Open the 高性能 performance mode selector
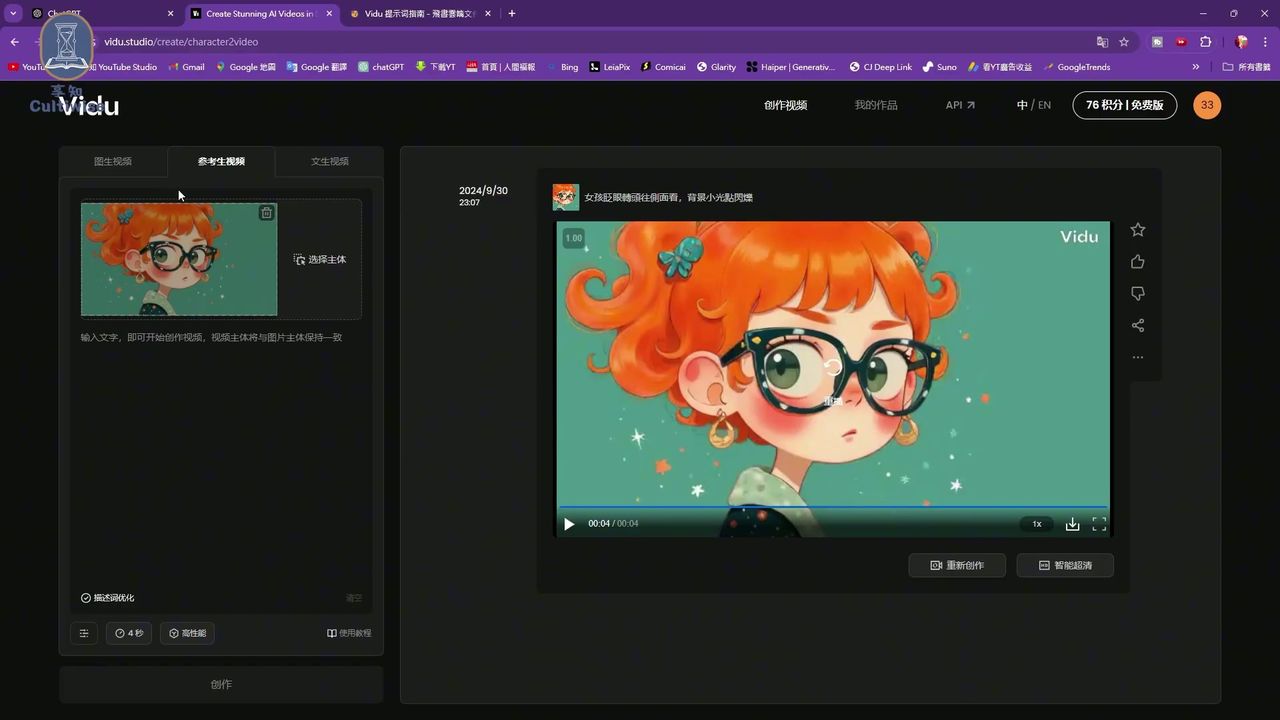Screen dimensions: 1280x720 point(187,632)
